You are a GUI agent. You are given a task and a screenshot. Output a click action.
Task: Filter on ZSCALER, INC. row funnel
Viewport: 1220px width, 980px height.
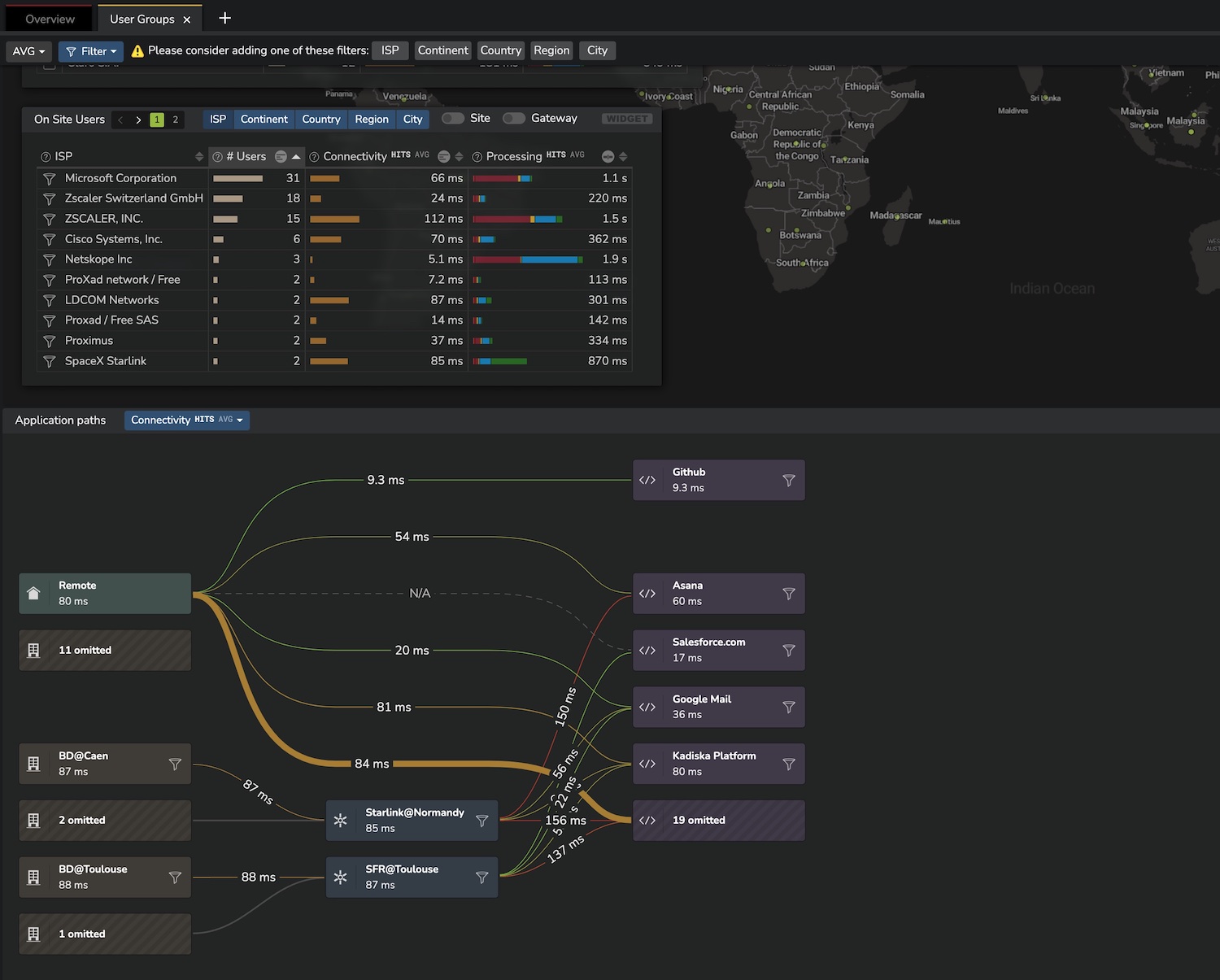tap(49, 220)
